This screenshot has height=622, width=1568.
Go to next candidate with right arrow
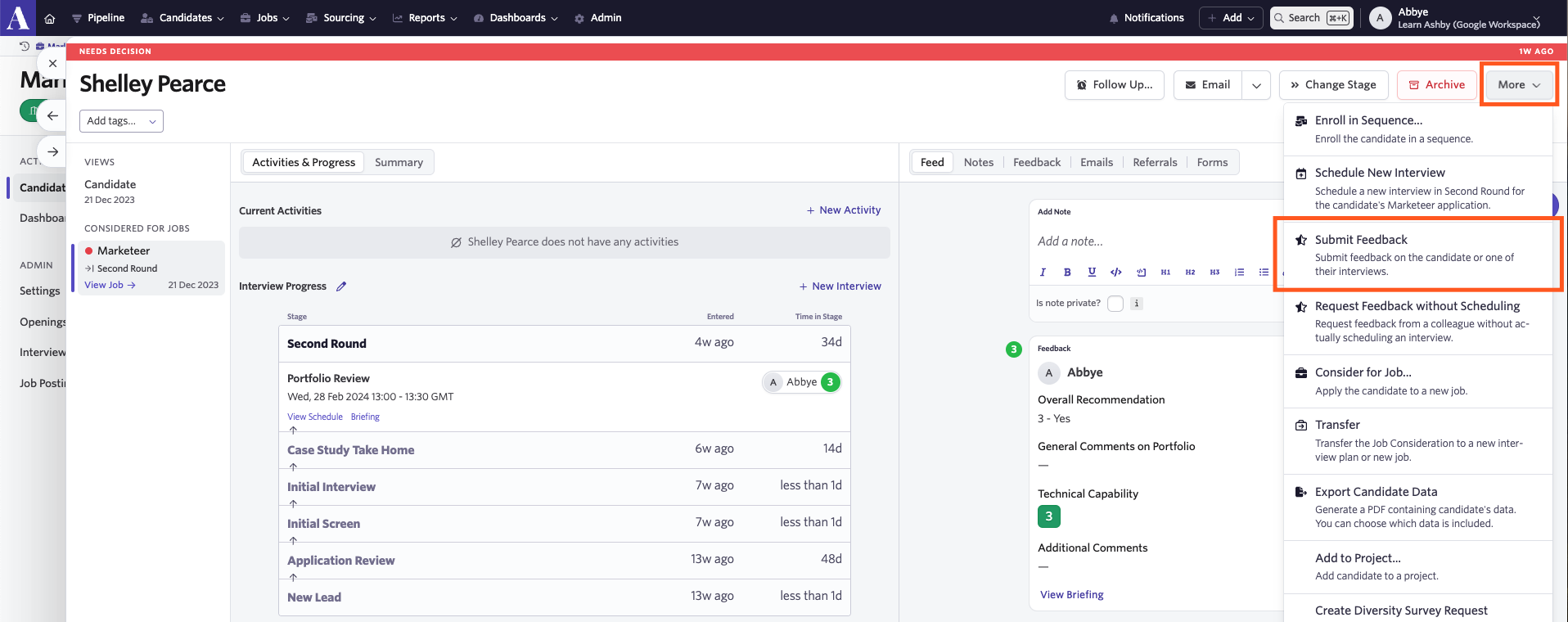(x=52, y=151)
